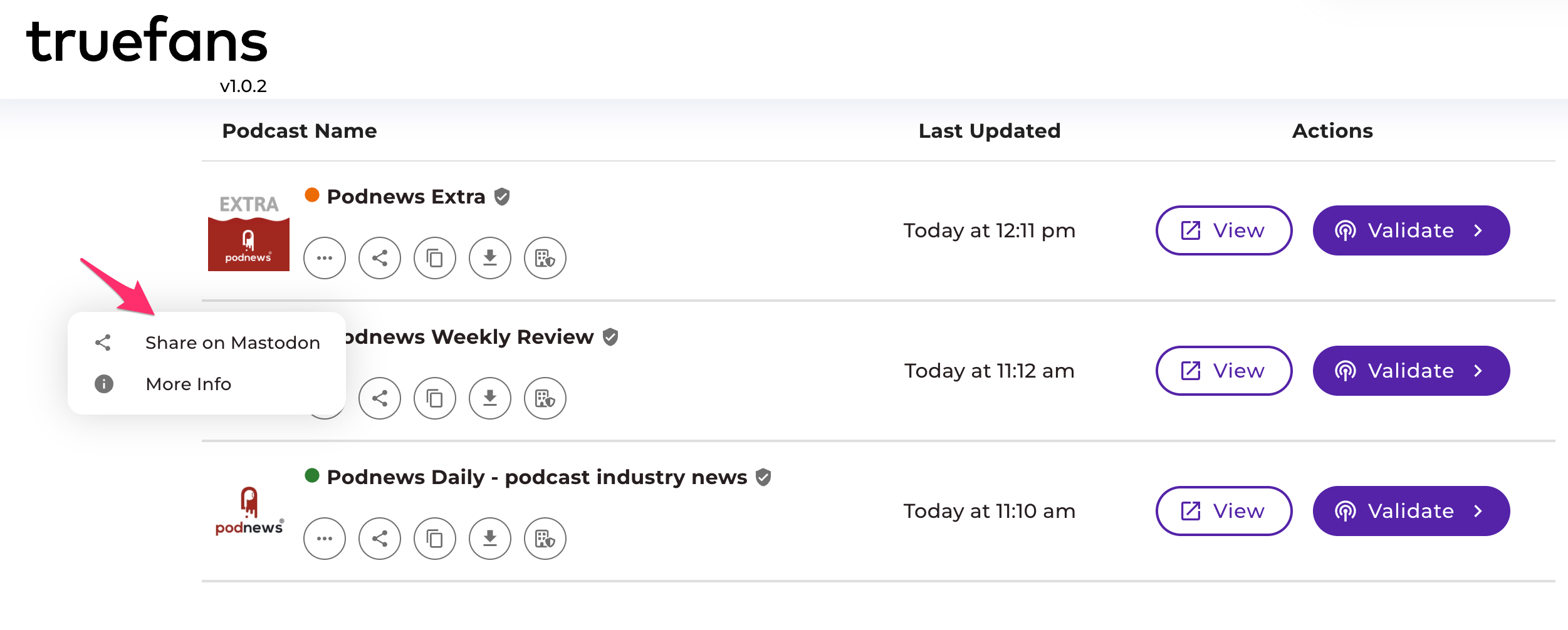Click the Podnews Daily logo thumbnail
The image size is (1568, 630).
pyautogui.click(x=249, y=511)
